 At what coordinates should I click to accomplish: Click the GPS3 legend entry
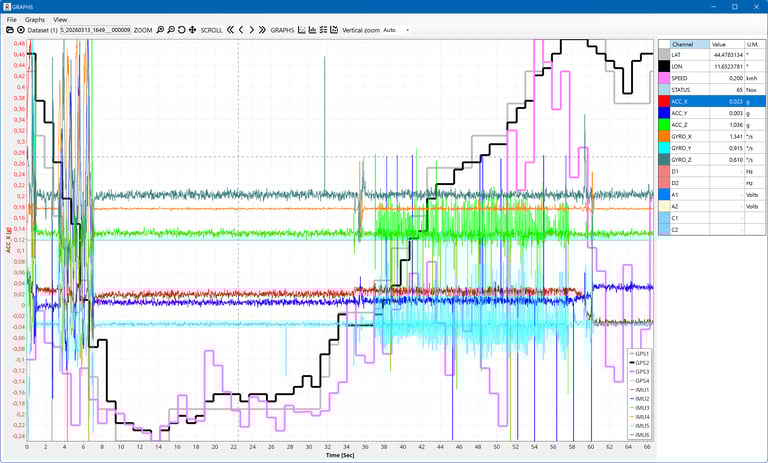[640, 371]
